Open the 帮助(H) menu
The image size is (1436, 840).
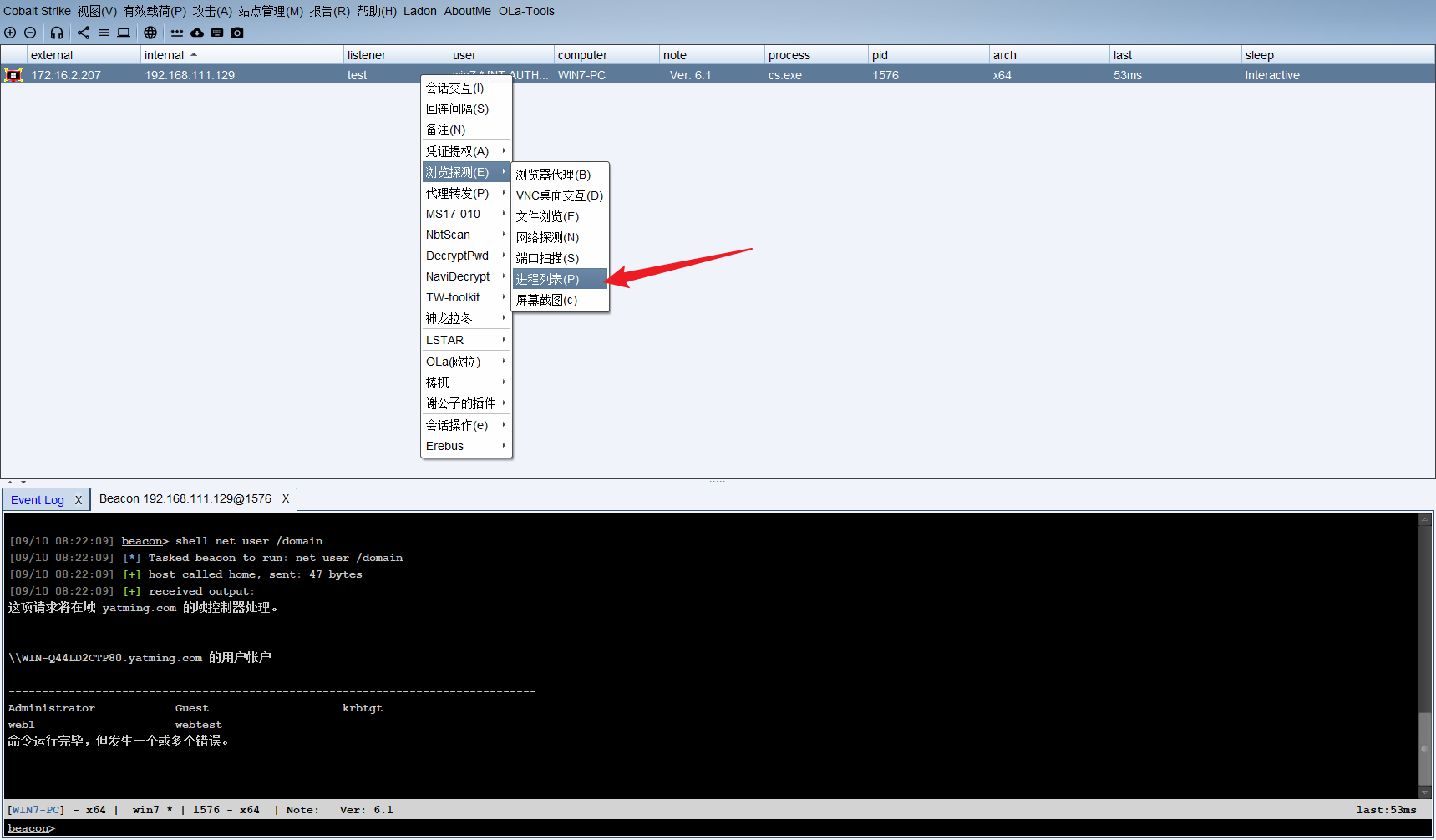pyautogui.click(x=377, y=11)
